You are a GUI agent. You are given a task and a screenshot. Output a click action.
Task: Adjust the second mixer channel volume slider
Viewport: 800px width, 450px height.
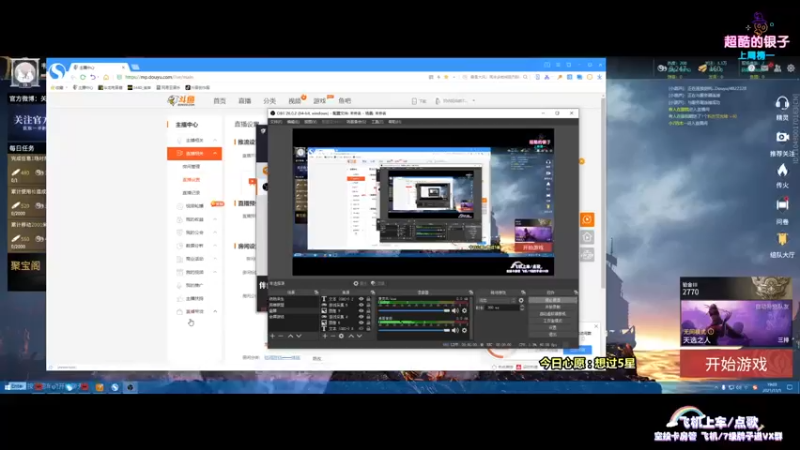point(414,331)
